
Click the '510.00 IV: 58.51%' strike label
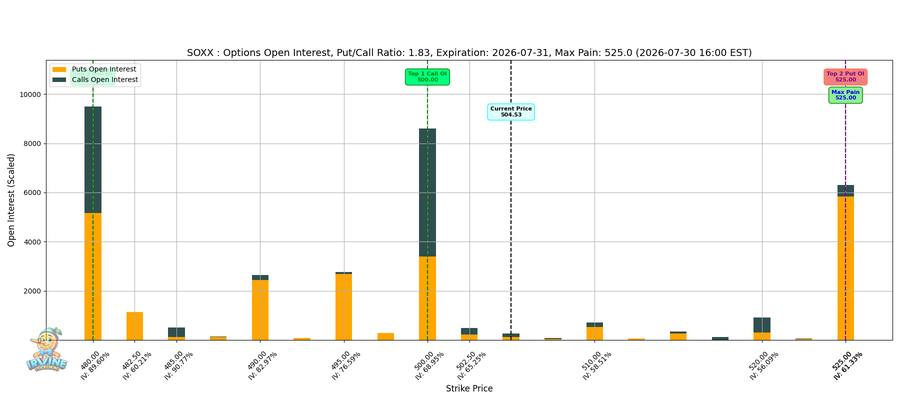[598, 366]
